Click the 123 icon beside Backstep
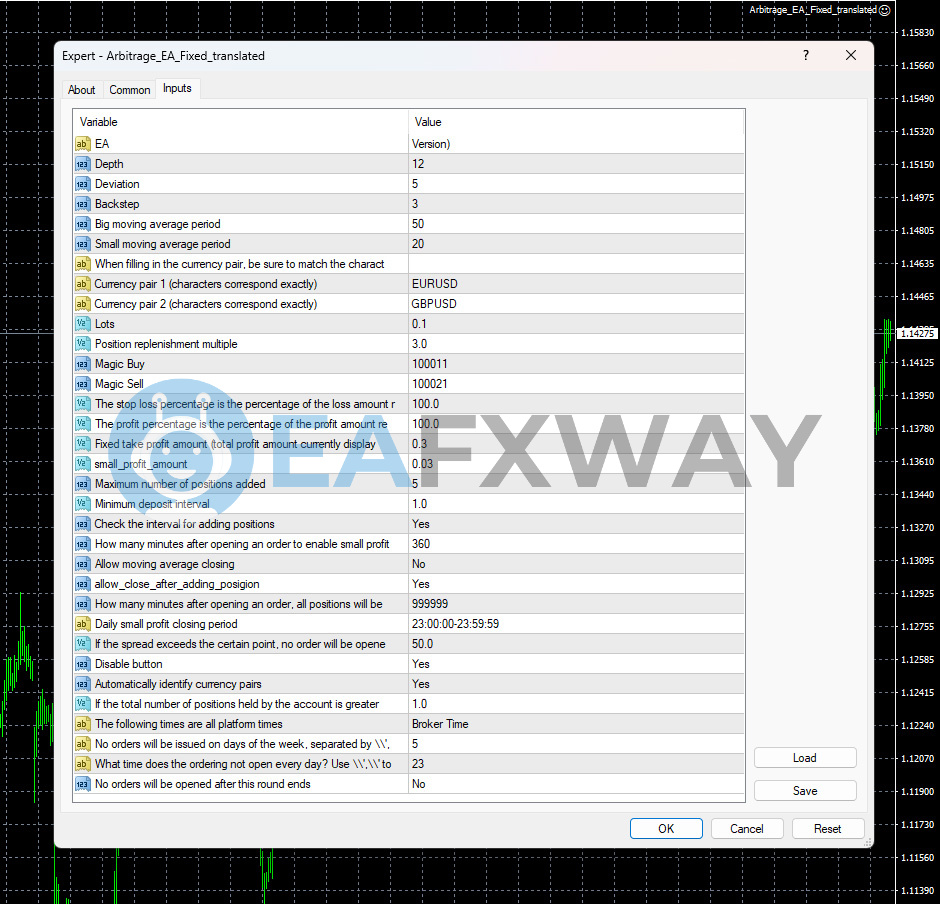This screenshot has width=940, height=904. (82, 204)
